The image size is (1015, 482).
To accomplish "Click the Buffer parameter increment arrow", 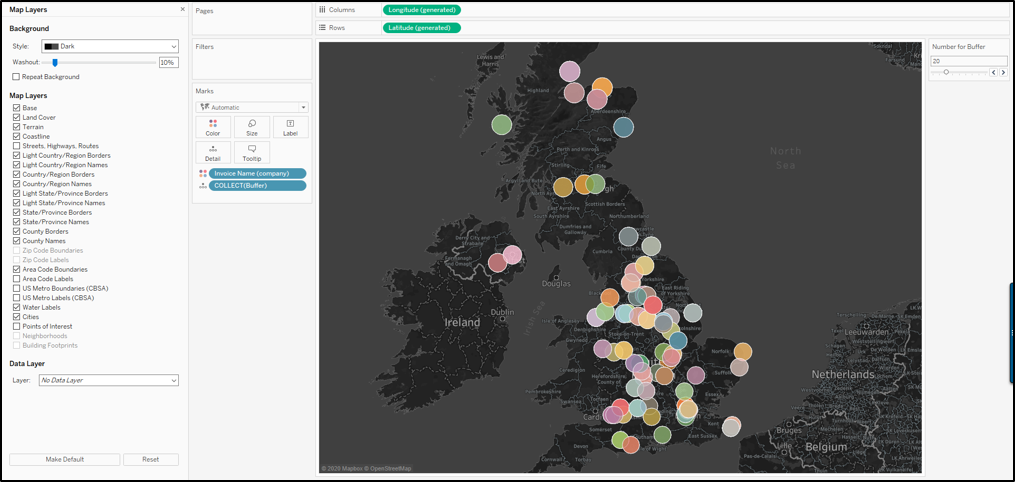I will click(1003, 73).
